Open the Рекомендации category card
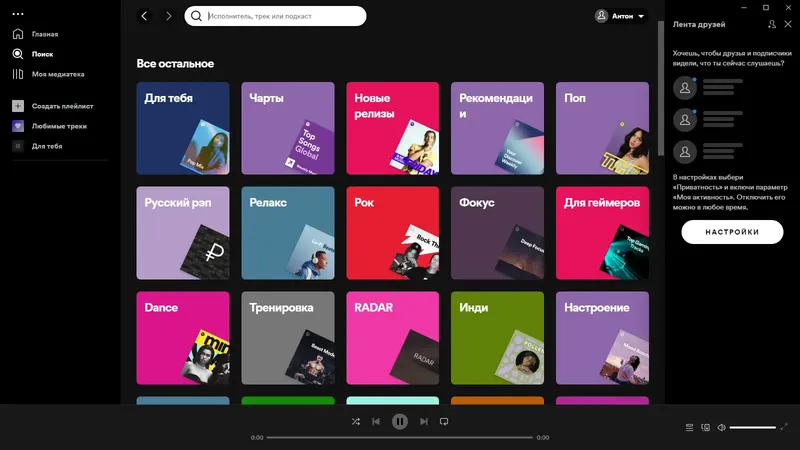 (x=497, y=128)
